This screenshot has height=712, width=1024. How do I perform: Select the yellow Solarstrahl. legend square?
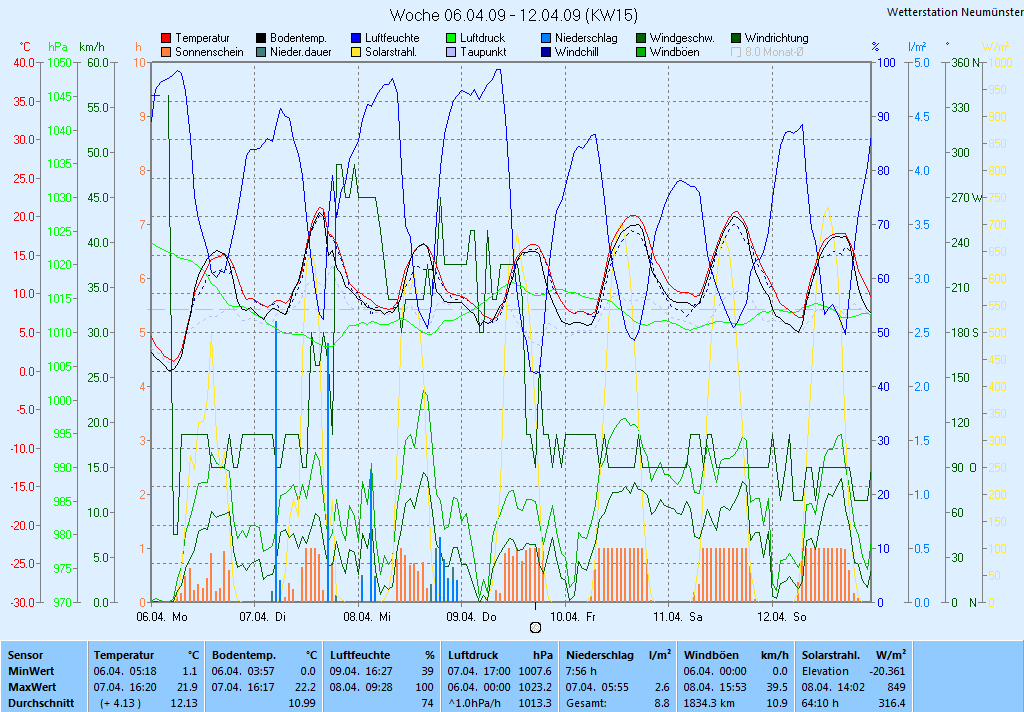coord(356,52)
